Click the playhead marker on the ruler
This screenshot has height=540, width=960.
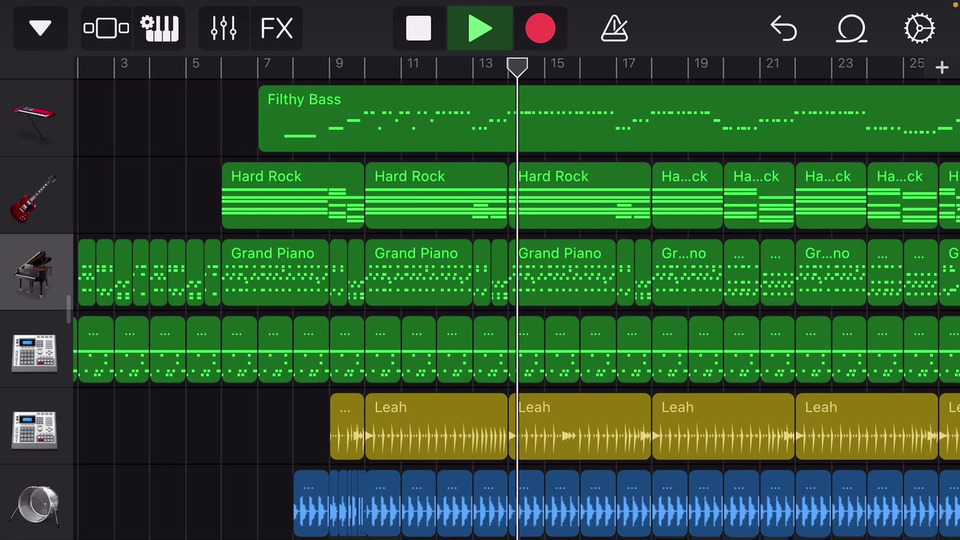[517, 67]
